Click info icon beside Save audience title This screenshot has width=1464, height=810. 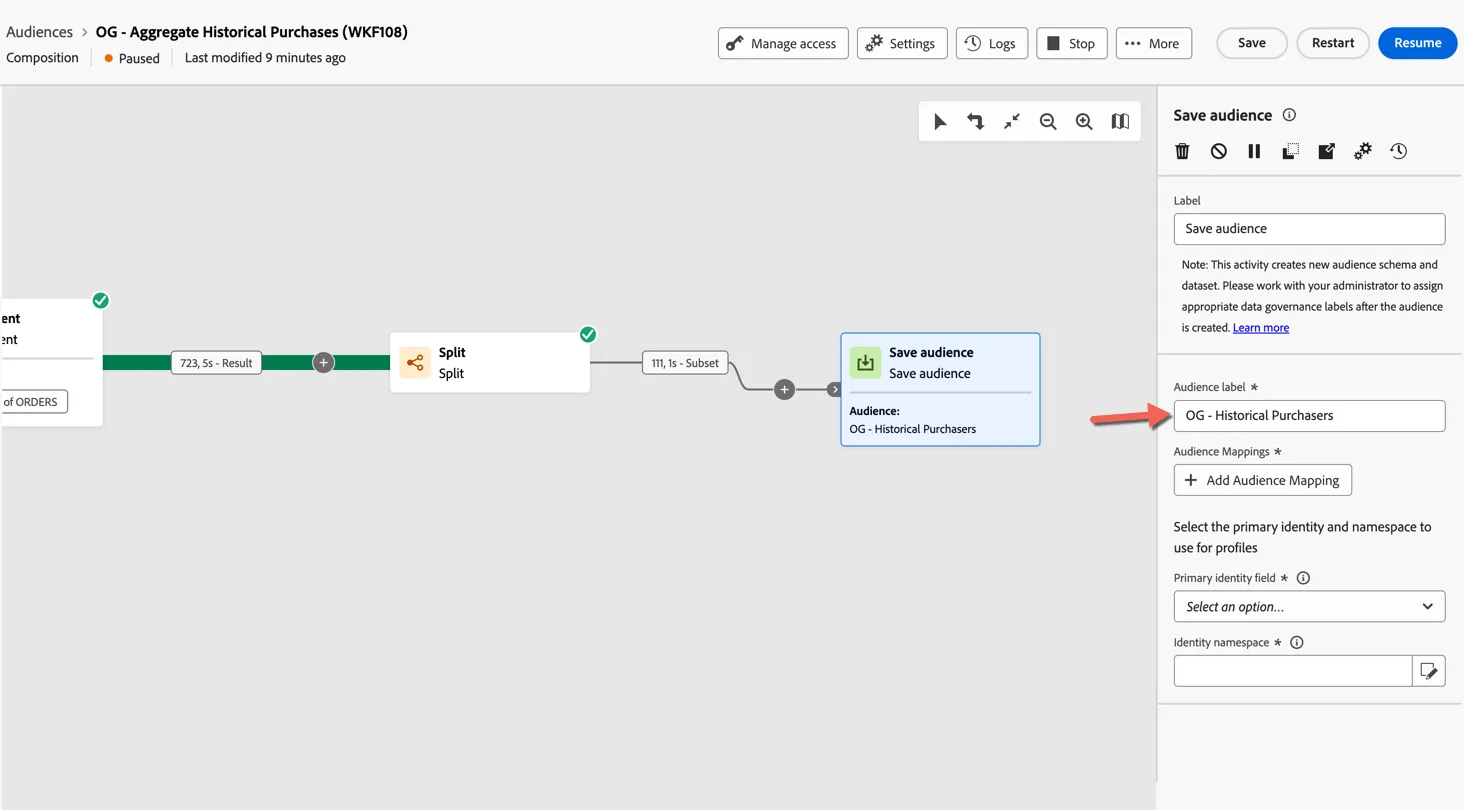[1289, 115]
